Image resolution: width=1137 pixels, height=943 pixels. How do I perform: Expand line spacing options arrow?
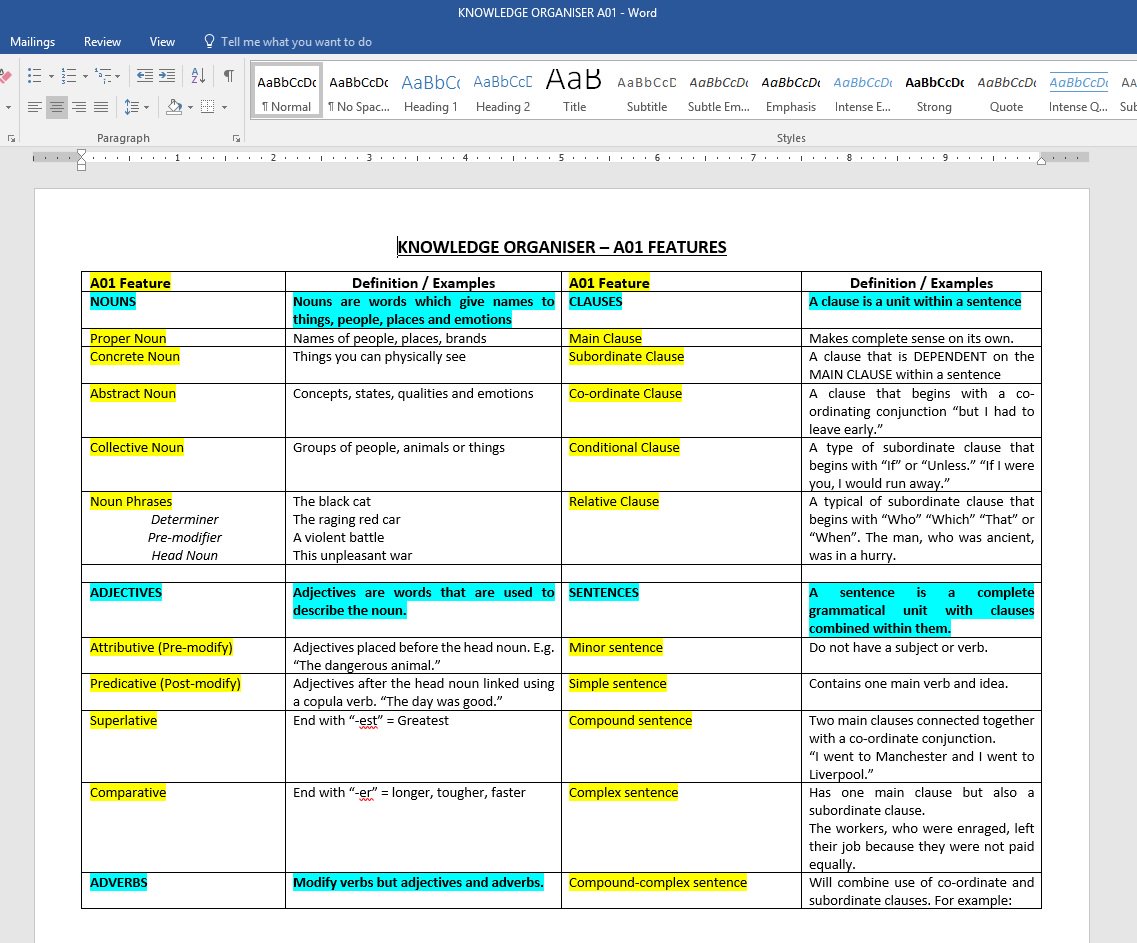(146, 107)
